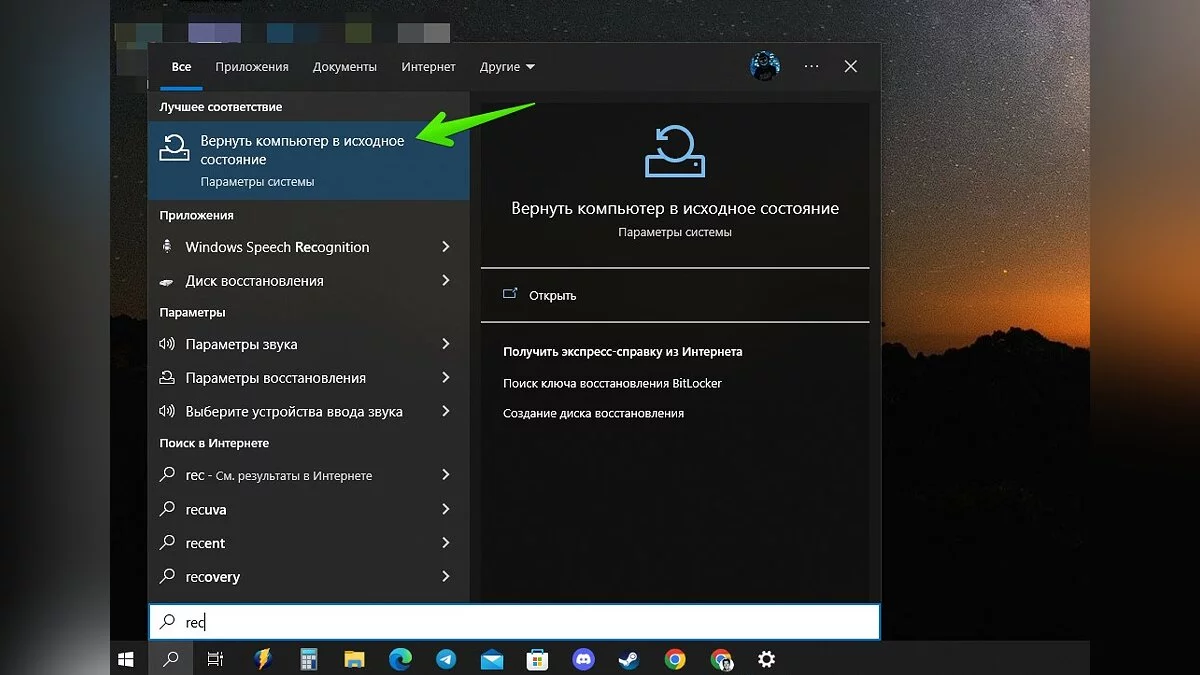Open Calculator from the taskbar
Viewport: 1200px width, 675px height.
pyautogui.click(x=309, y=659)
